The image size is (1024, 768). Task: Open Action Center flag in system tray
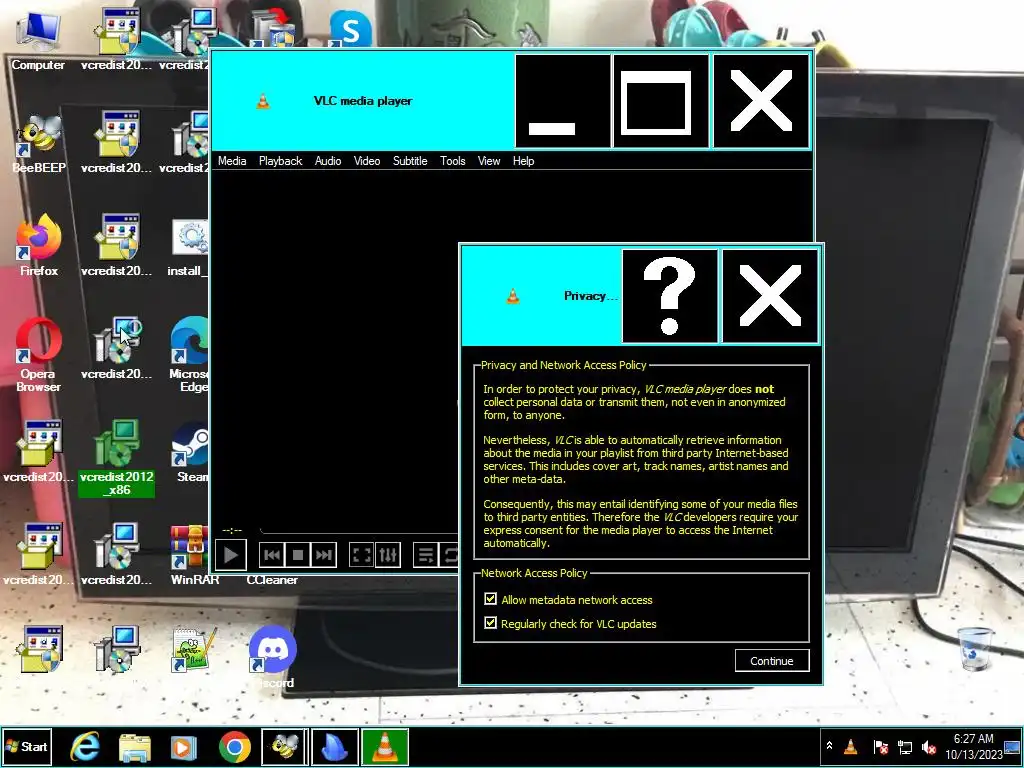tap(880, 746)
